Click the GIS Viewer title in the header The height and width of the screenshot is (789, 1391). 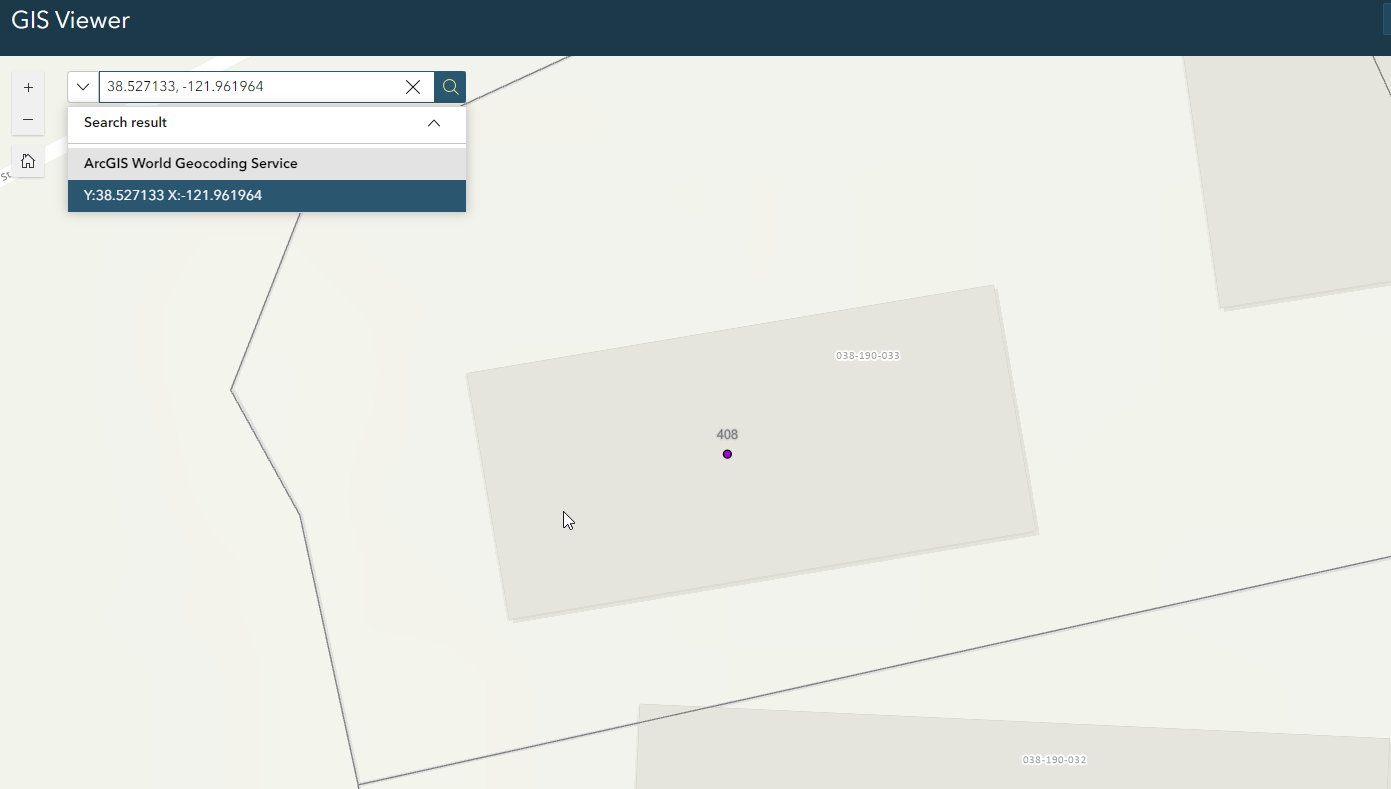click(69, 19)
